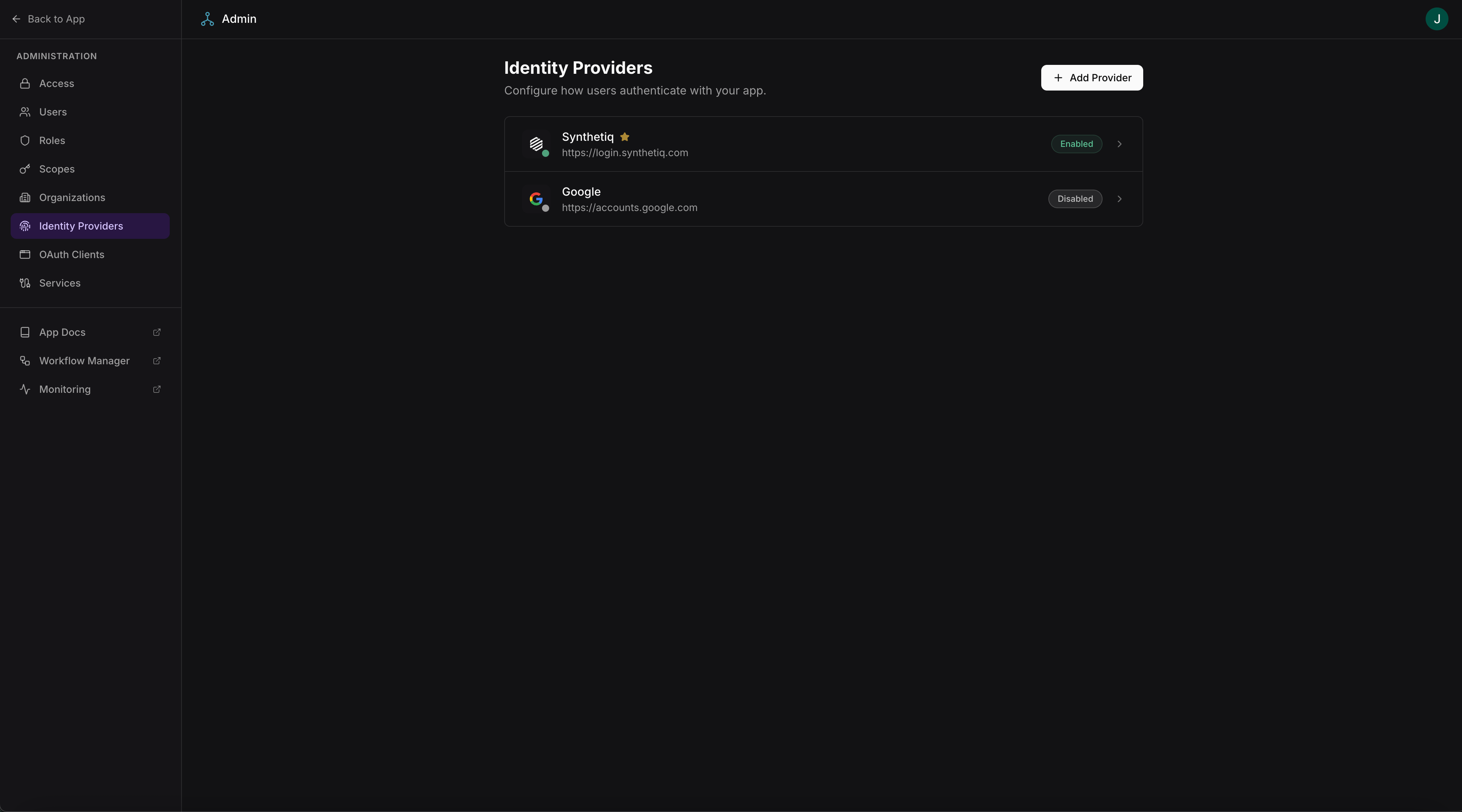Viewport: 1462px width, 812px height.
Task: Click the https://login.synthetiq.com URL text
Action: click(625, 153)
